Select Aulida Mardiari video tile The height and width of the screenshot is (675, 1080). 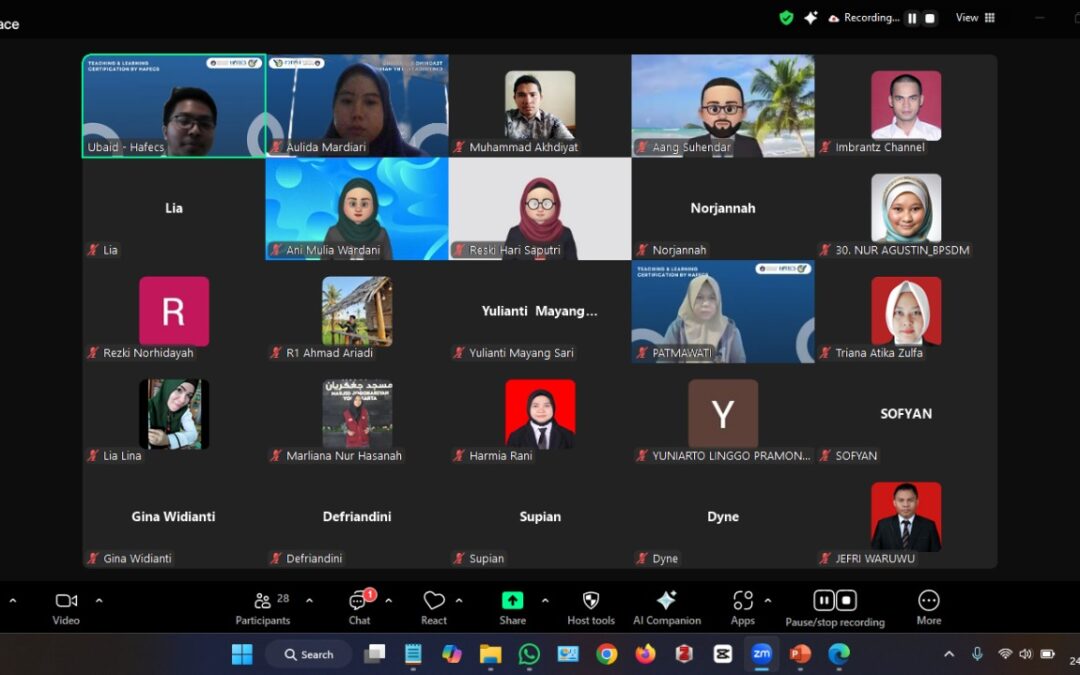(357, 106)
